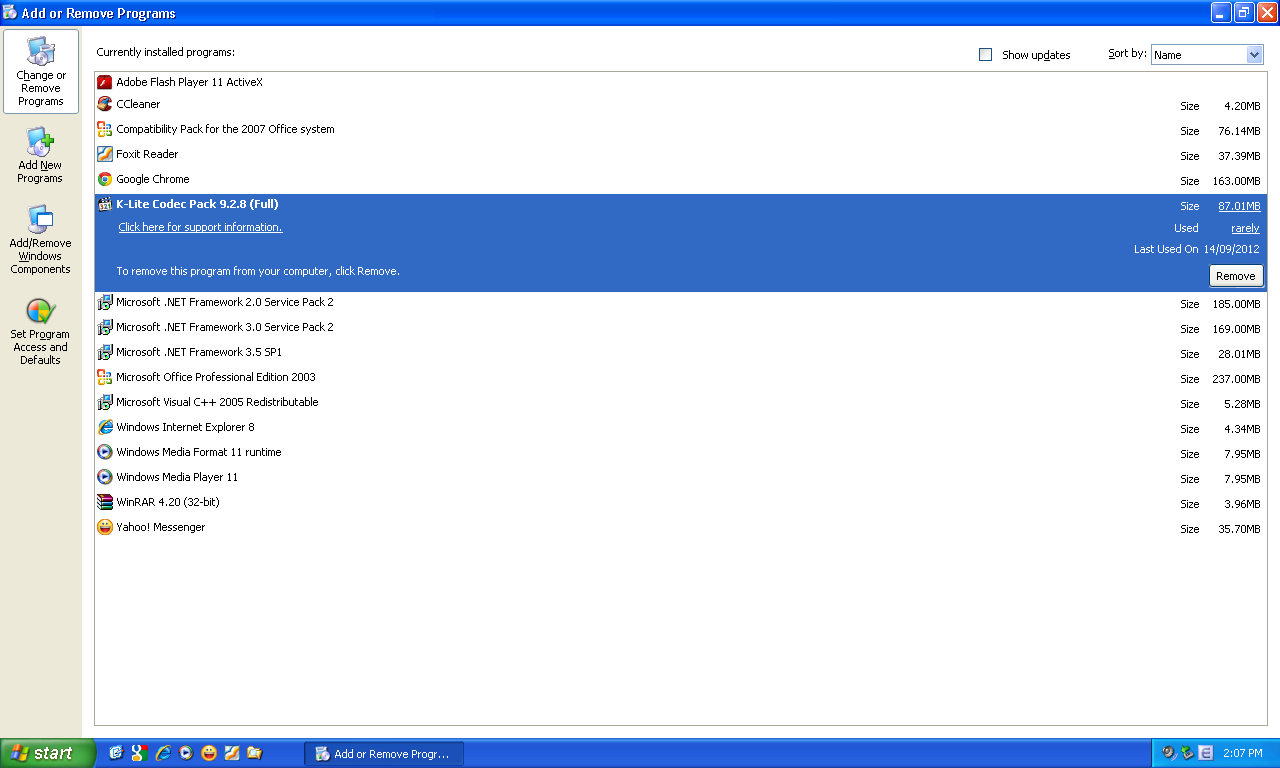Select the CCleaner program icon
The height and width of the screenshot is (768, 1280).
(x=105, y=104)
